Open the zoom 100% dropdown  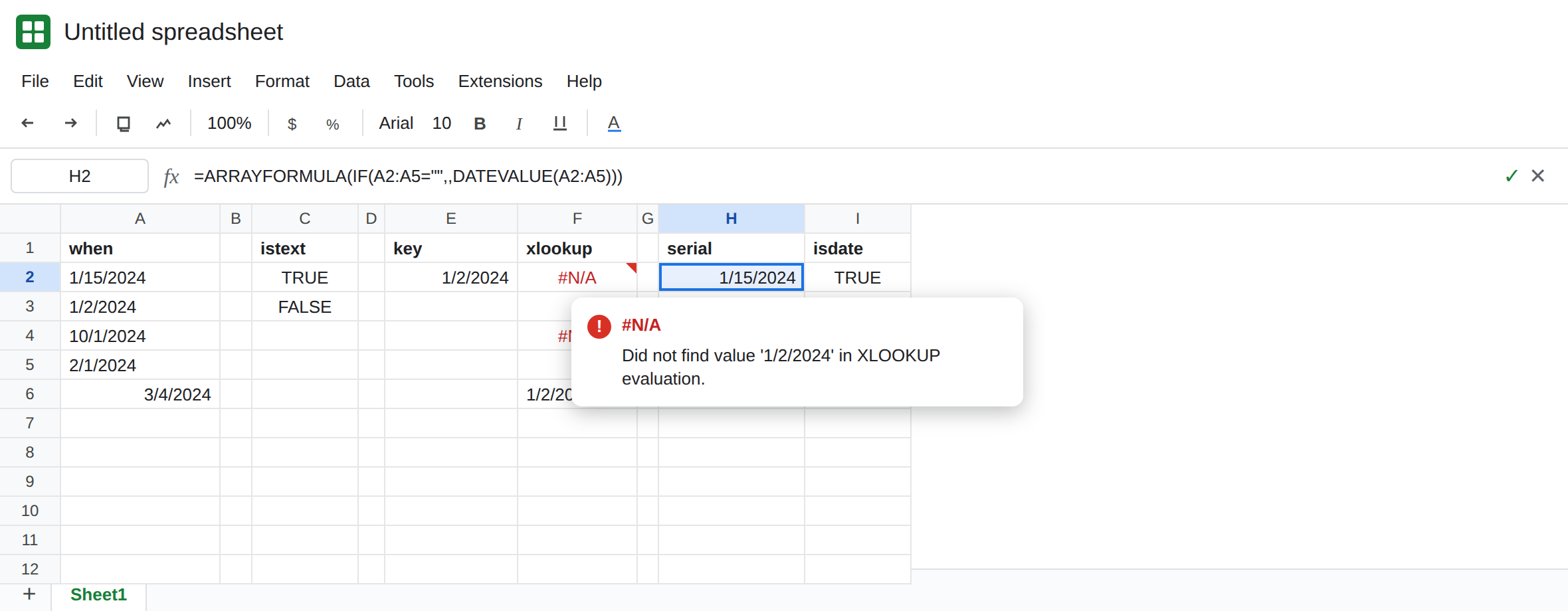point(229,124)
